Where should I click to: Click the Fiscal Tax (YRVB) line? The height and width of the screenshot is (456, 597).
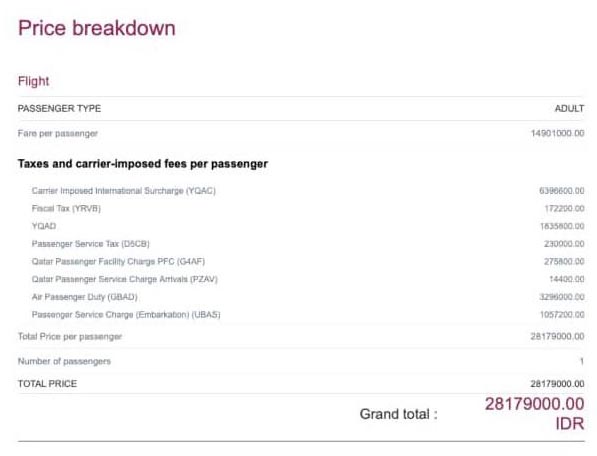coord(66,209)
